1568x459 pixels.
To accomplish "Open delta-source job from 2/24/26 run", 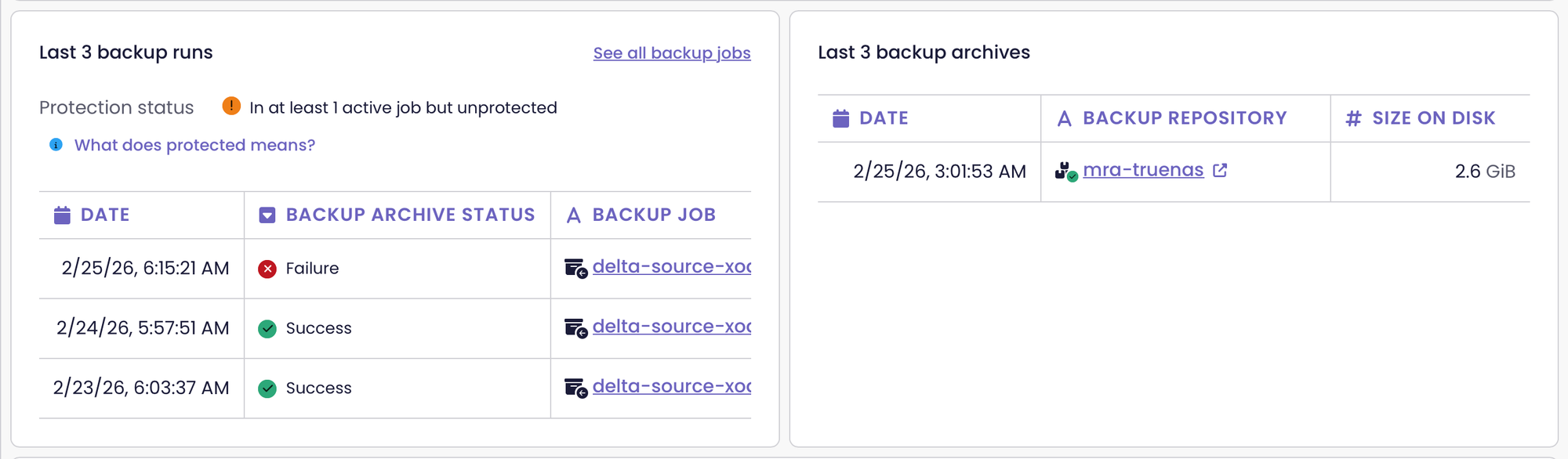I will click(671, 327).
